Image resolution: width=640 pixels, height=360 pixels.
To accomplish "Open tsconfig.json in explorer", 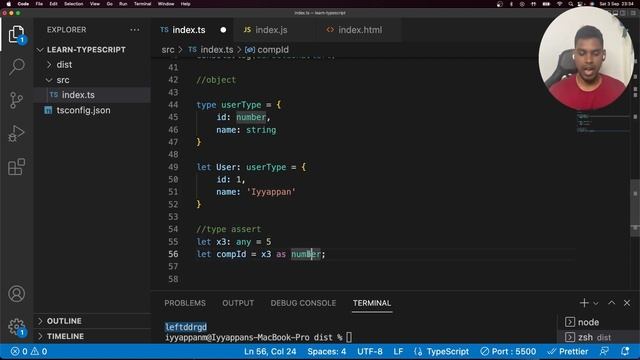I will (92, 110).
